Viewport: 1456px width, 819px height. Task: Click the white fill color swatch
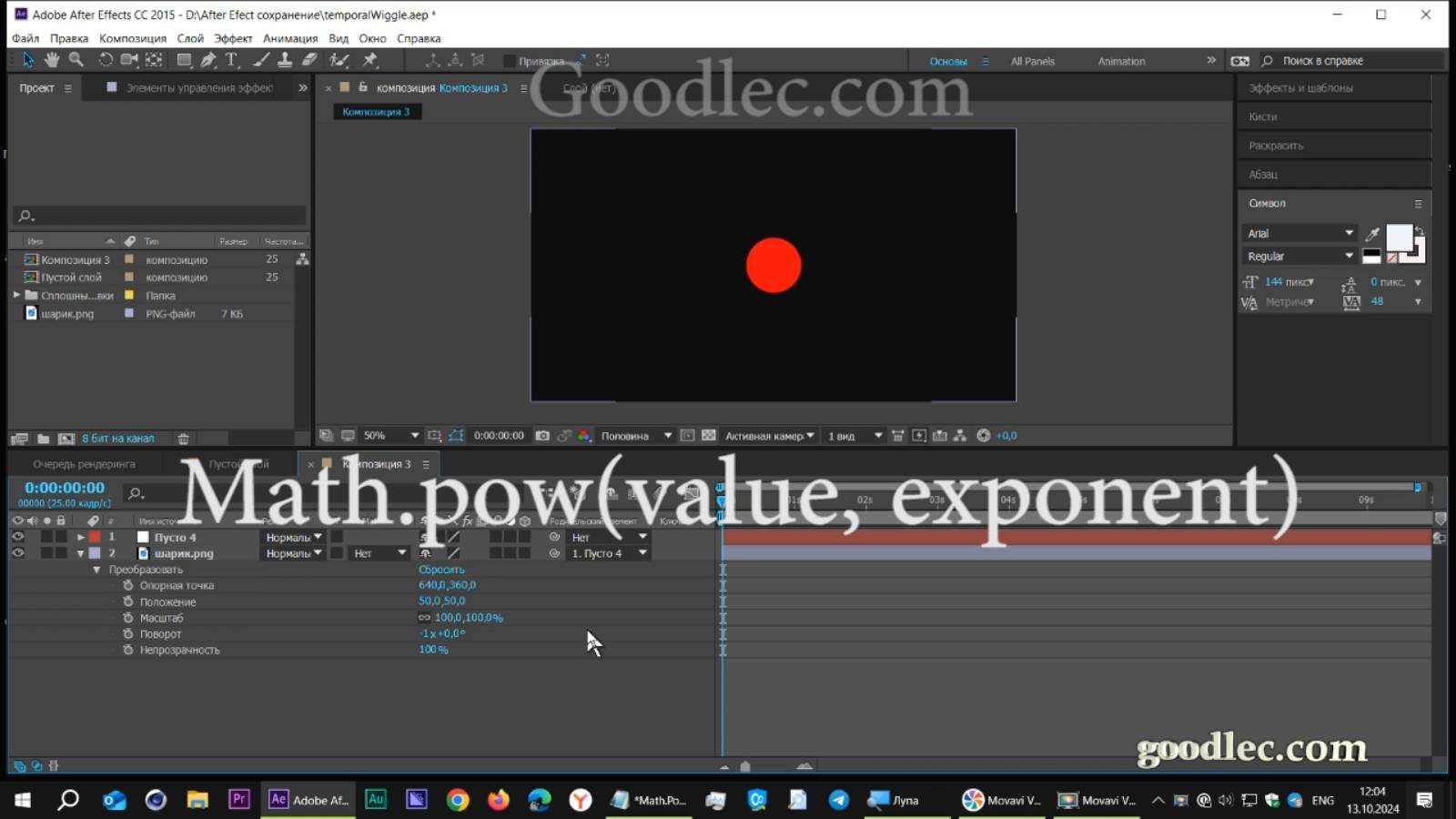pos(1400,238)
